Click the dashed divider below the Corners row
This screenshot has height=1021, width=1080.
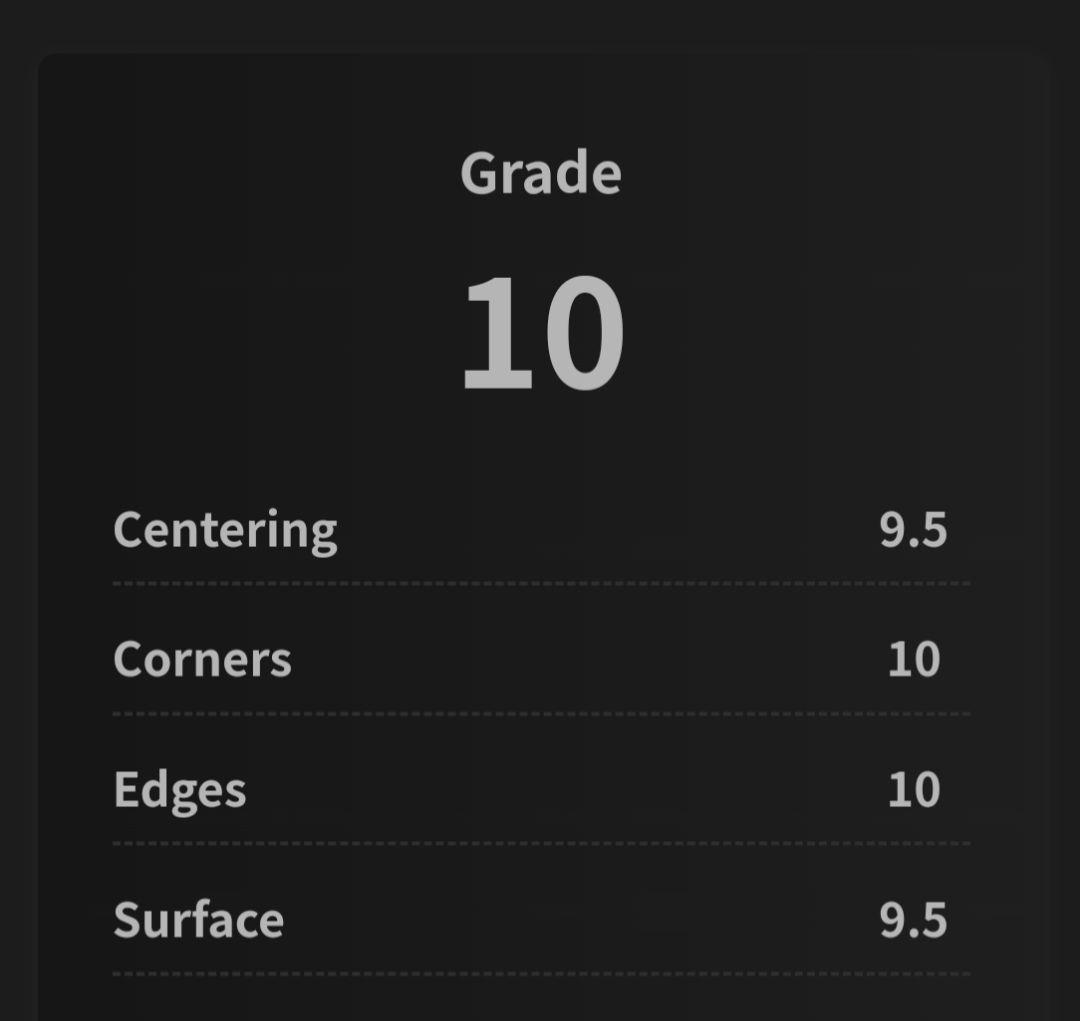point(540,714)
